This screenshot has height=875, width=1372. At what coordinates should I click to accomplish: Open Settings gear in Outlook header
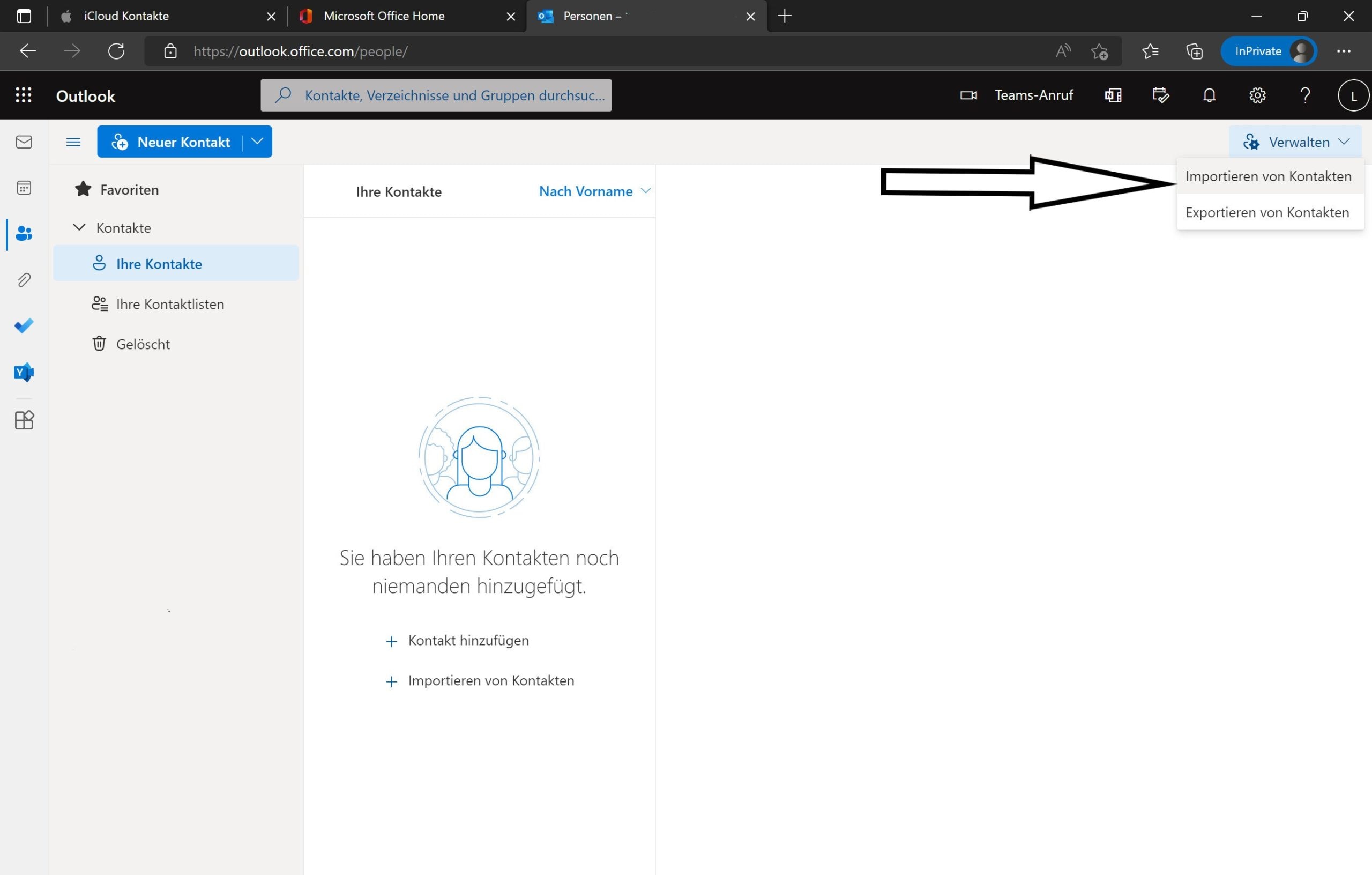1257,95
